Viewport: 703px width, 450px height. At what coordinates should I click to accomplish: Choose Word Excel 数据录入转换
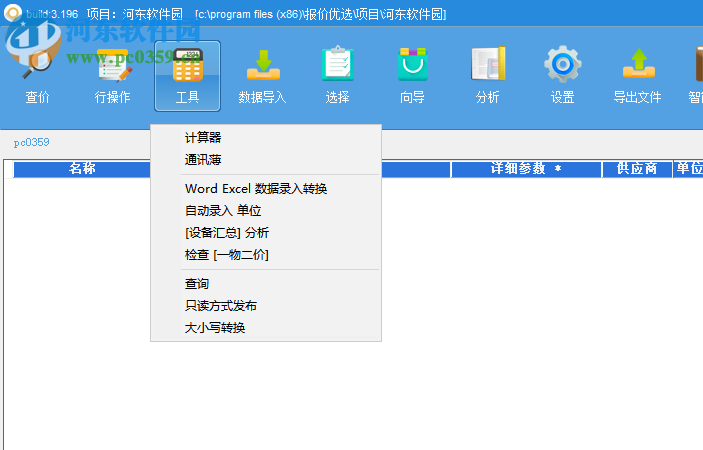pyautogui.click(x=266, y=189)
